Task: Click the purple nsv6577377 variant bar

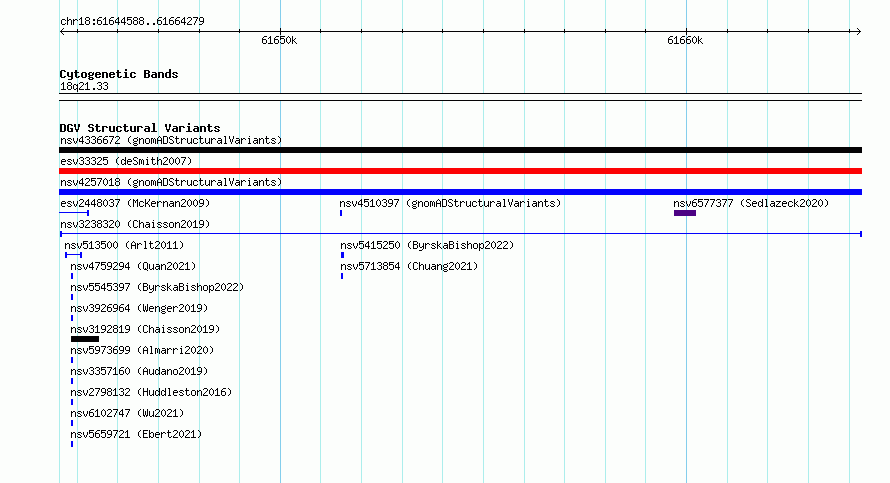Action: (685, 213)
